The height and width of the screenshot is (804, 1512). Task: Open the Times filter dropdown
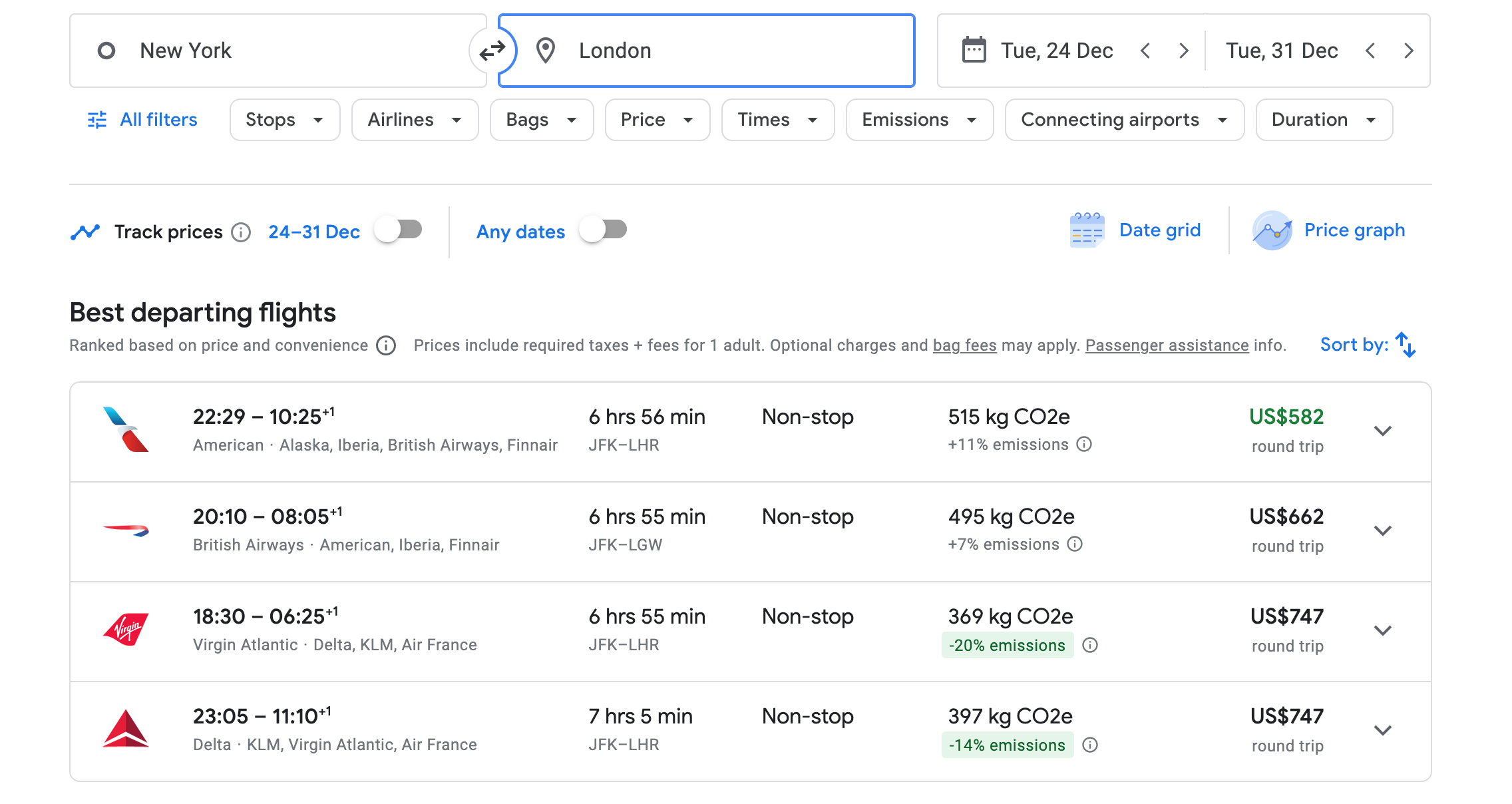[778, 120]
